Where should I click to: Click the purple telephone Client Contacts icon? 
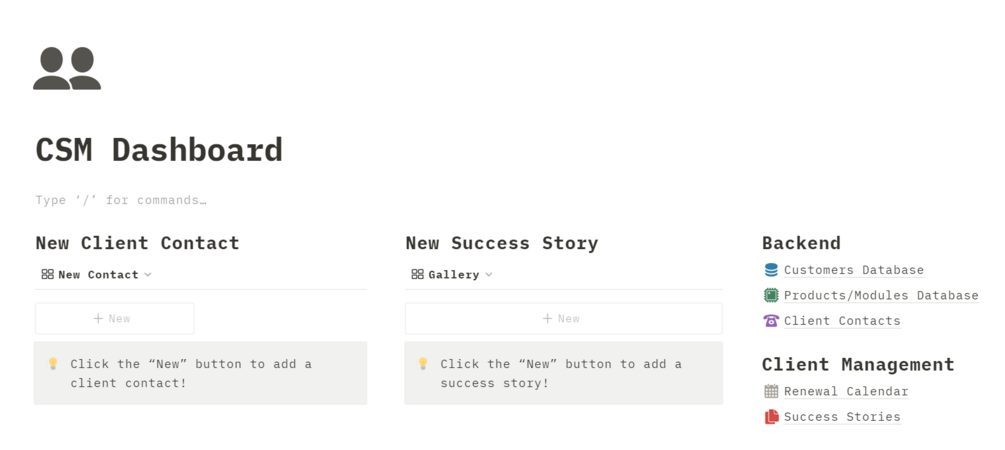point(771,321)
